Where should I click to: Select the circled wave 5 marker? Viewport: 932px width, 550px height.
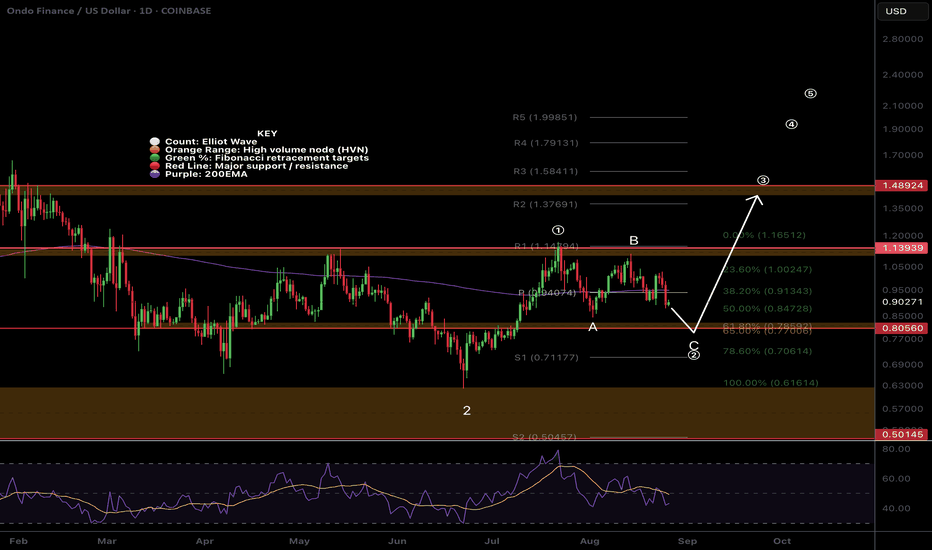[810, 94]
